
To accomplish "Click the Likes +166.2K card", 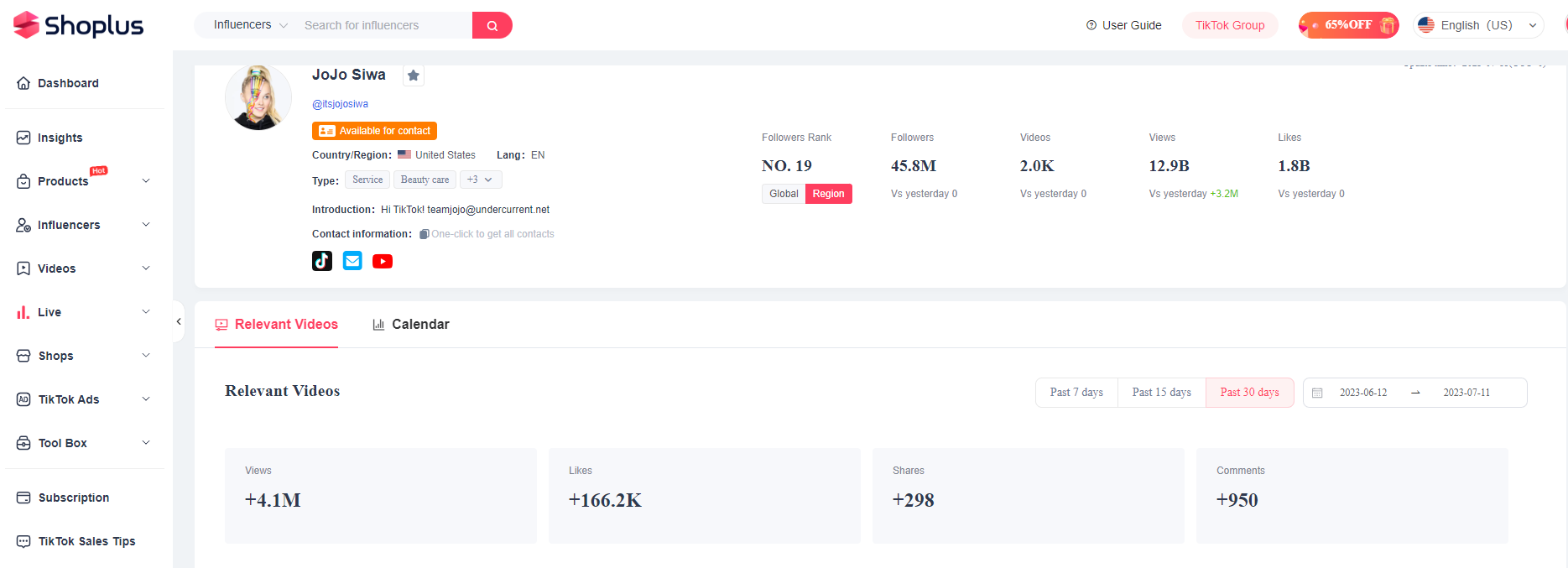I will (705, 496).
